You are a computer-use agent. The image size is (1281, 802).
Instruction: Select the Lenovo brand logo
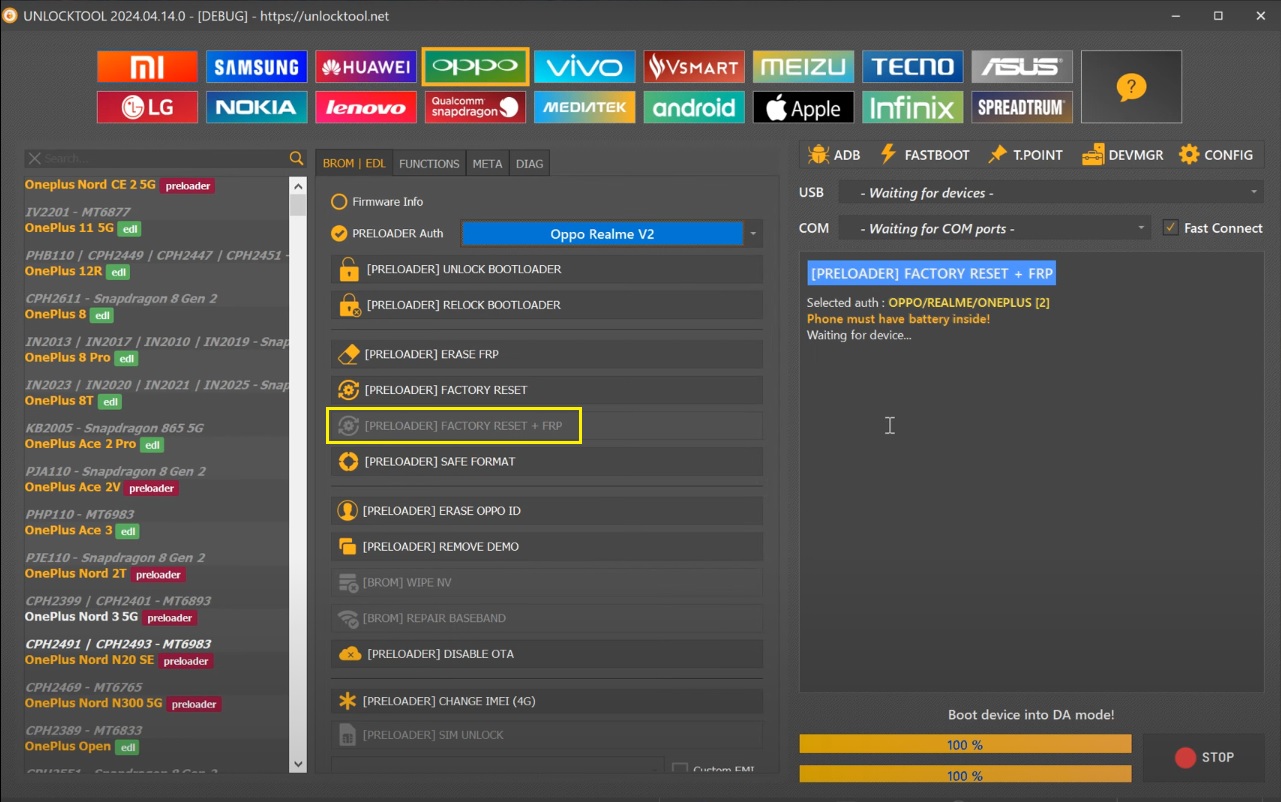(366, 107)
